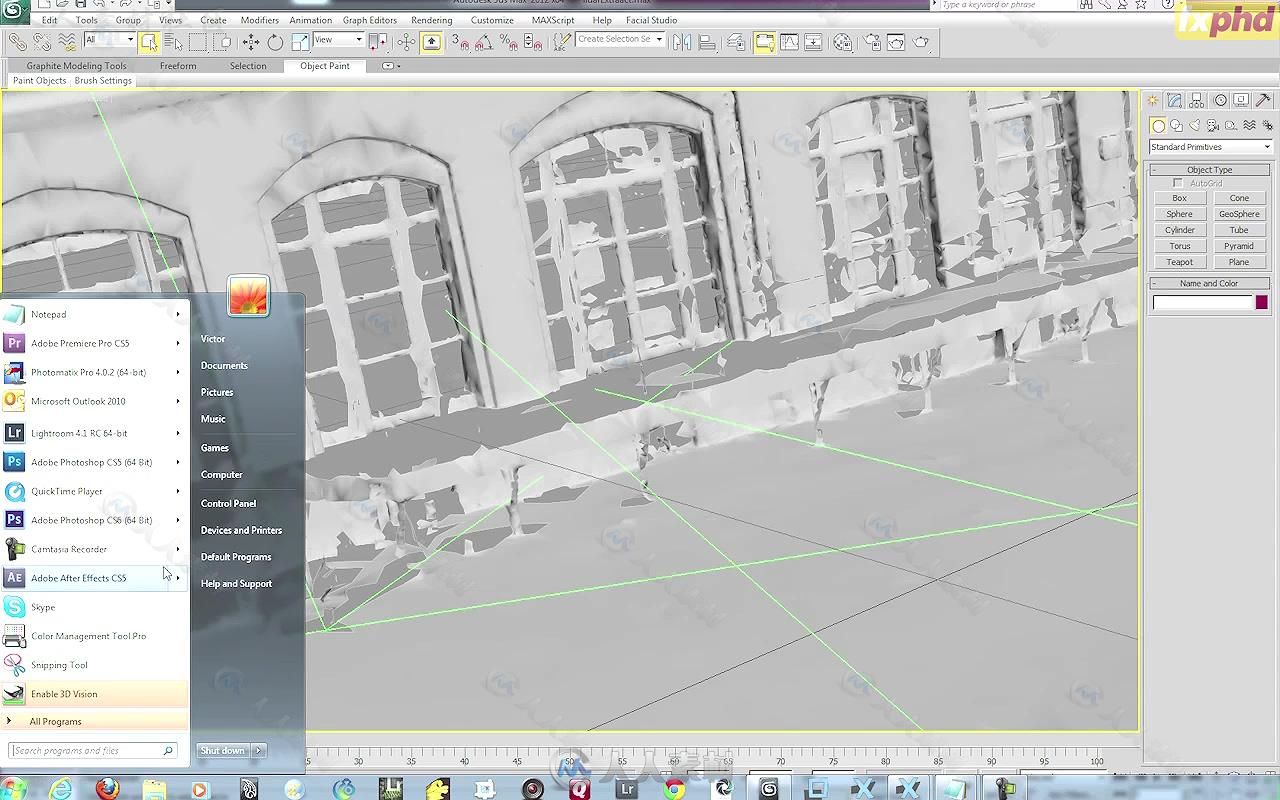
Task: Expand Adobe Premiere Pro CS5 submenu arrow
Action: click(178, 343)
